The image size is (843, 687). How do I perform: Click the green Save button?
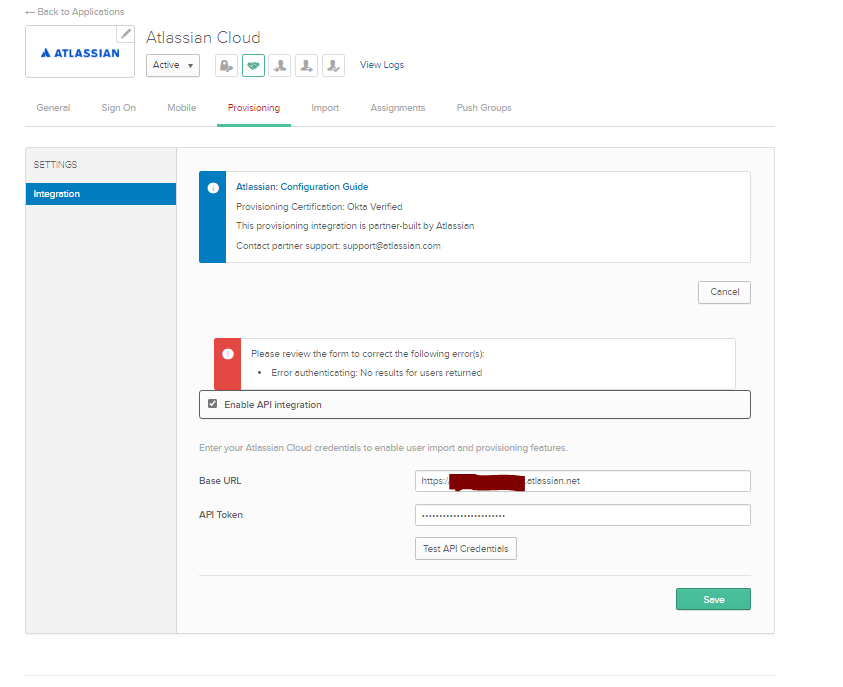(x=713, y=599)
